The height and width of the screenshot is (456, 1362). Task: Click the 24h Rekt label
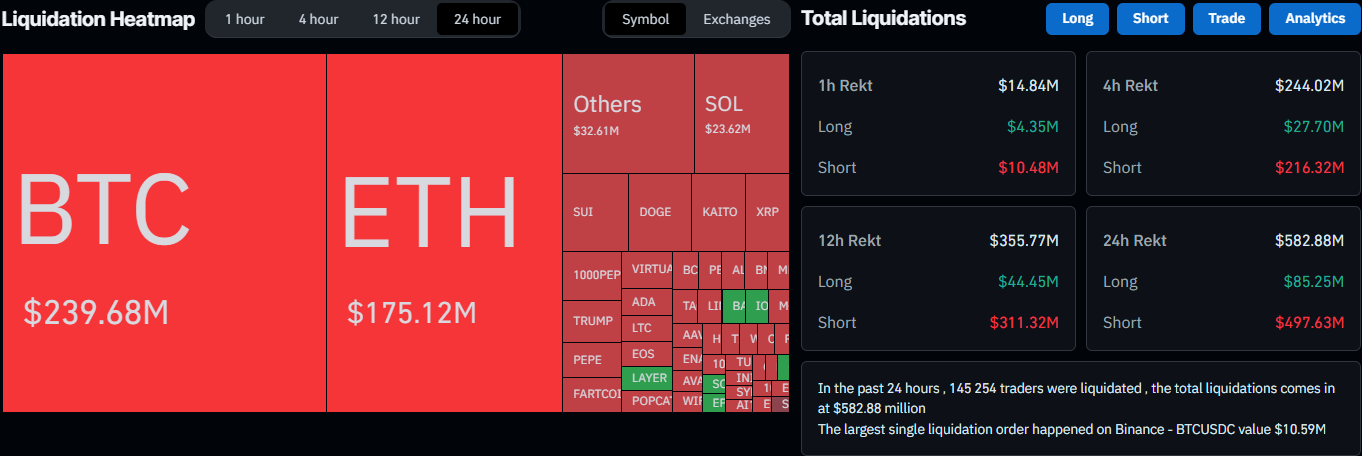(1135, 241)
